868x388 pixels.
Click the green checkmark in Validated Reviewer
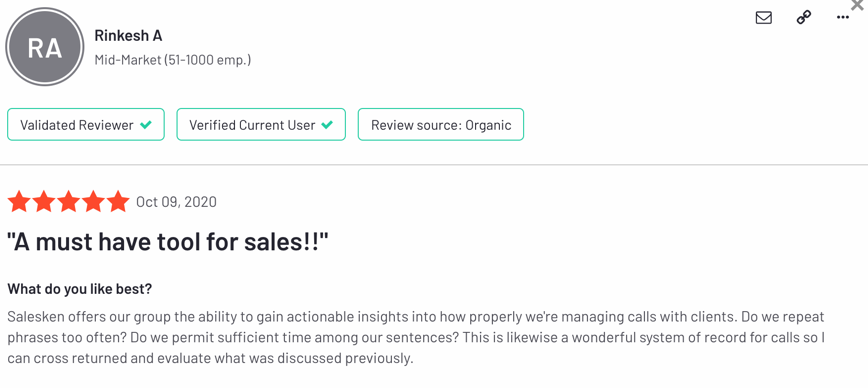pyautogui.click(x=146, y=125)
